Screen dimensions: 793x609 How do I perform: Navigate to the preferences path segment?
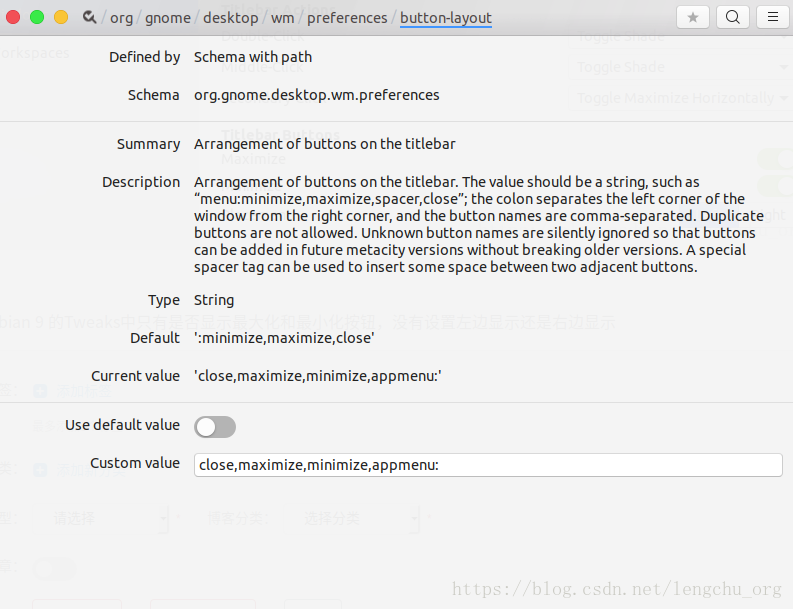[x=347, y=18]
